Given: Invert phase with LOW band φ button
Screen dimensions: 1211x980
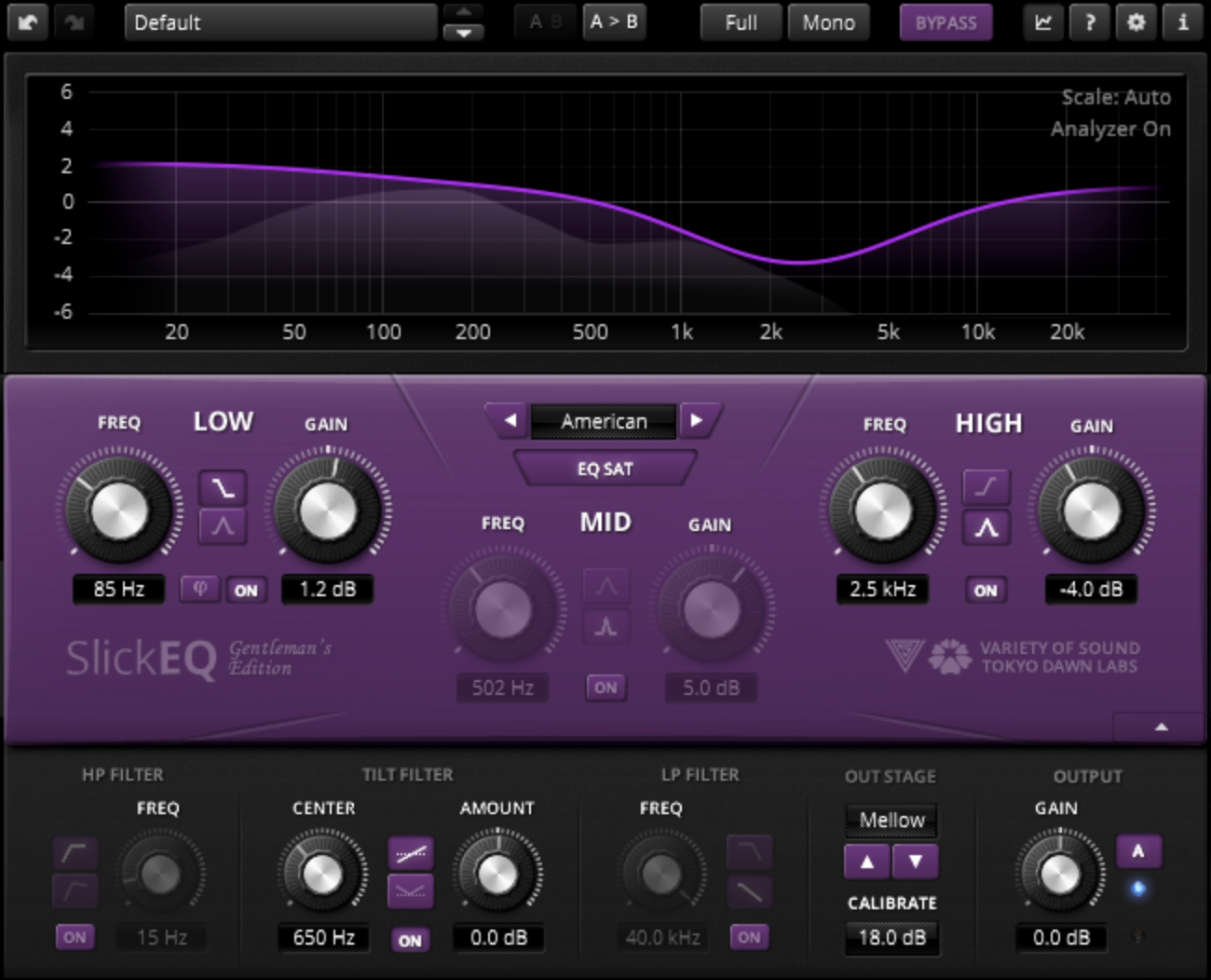Looking at the screenshot, I should [x=199, y=589].
